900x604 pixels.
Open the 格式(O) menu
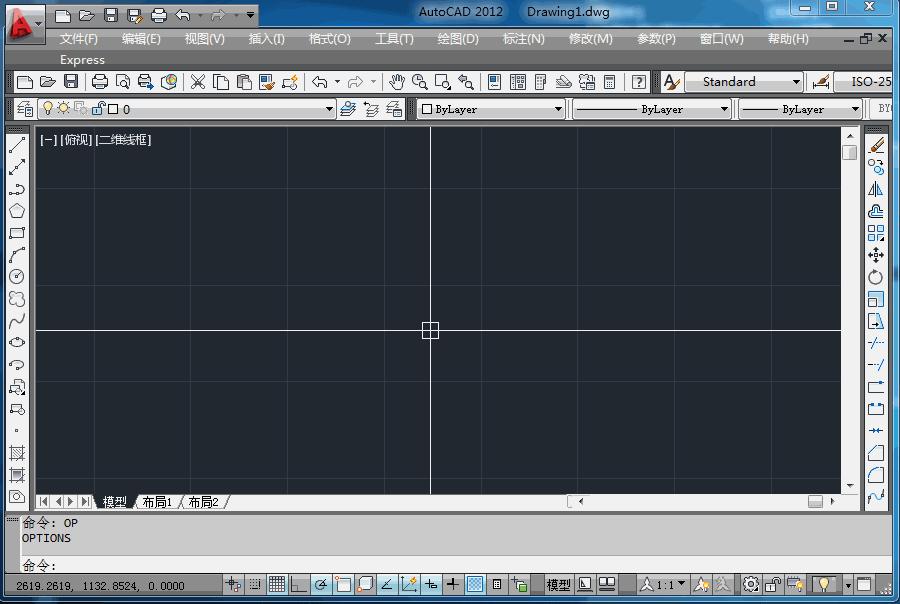pyautogui.click(x=329, y=39)
